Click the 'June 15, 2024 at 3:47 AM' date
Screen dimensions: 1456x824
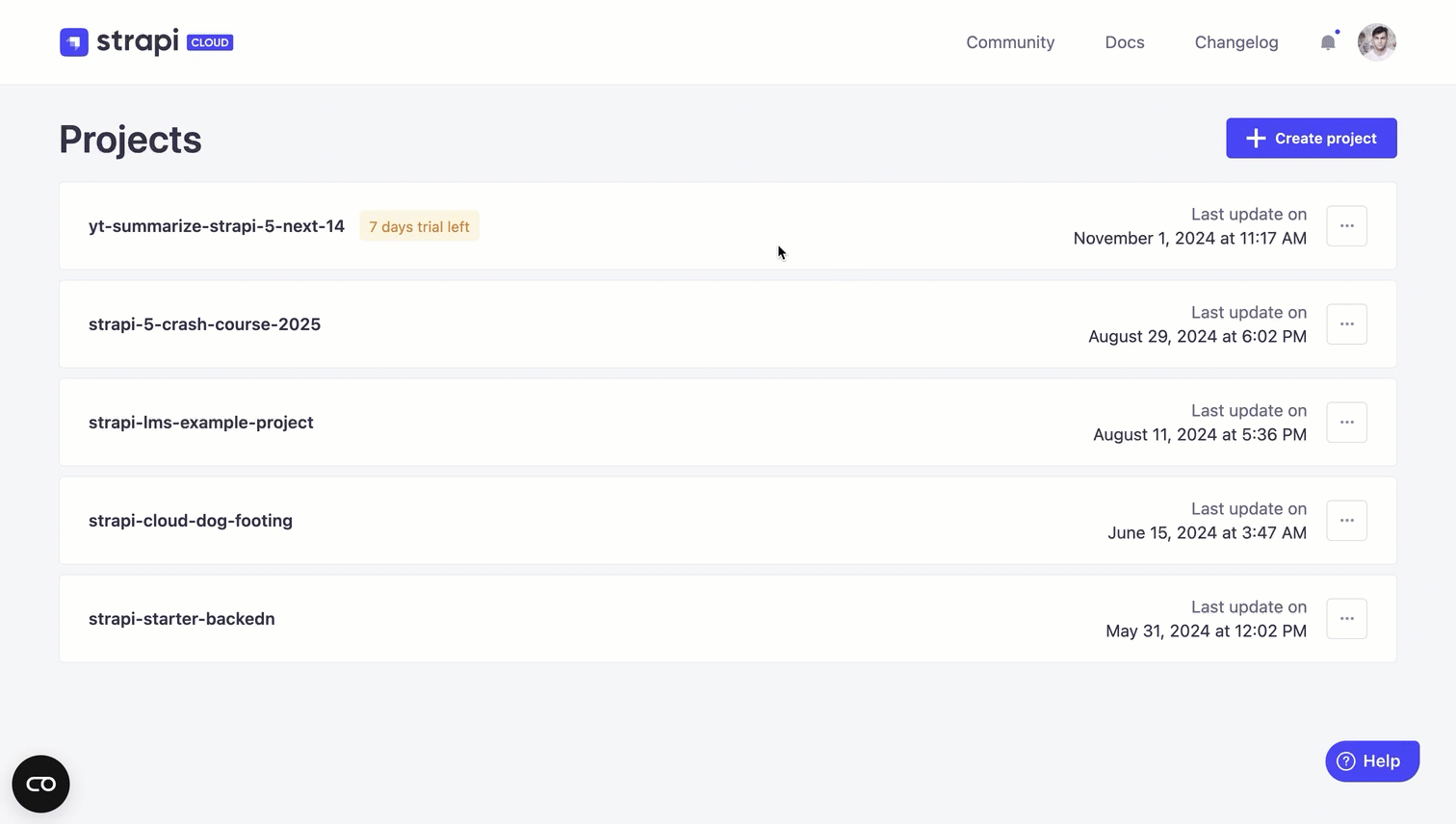(x=1208, y=533)
